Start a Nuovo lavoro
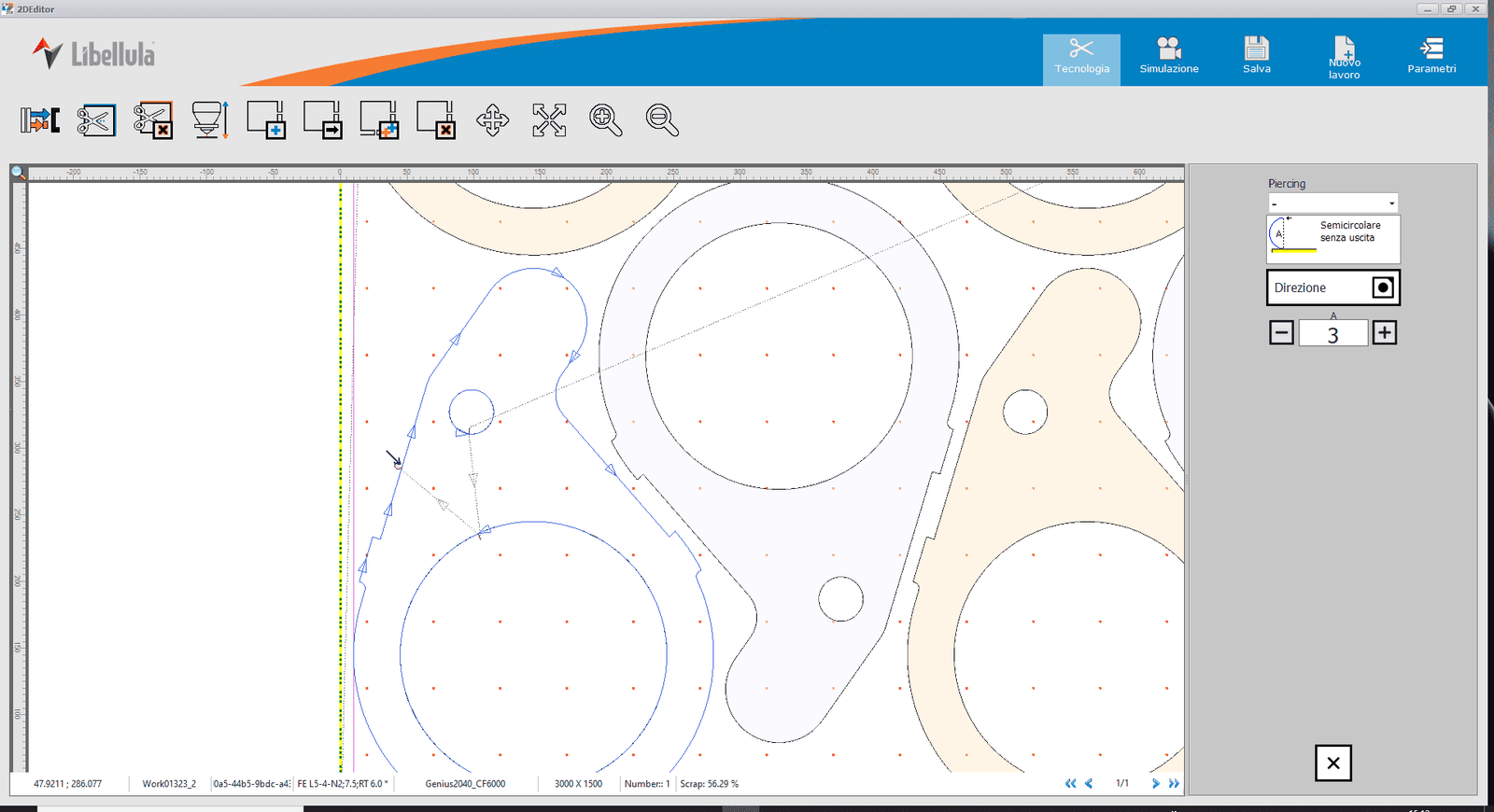Viewport: 1494px width, 812px height. (x=1345, y=58)
